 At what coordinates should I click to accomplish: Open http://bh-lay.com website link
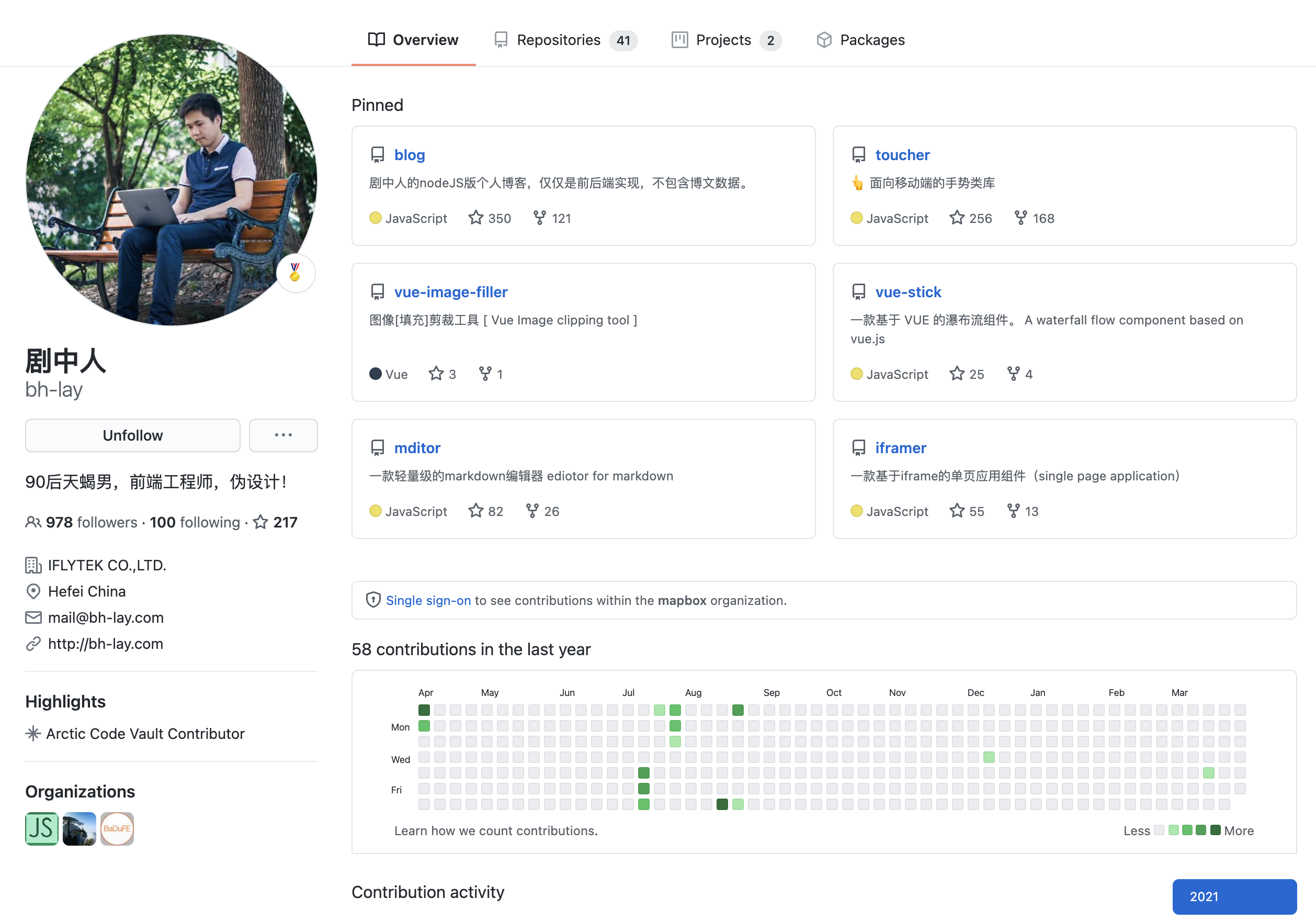106,644
